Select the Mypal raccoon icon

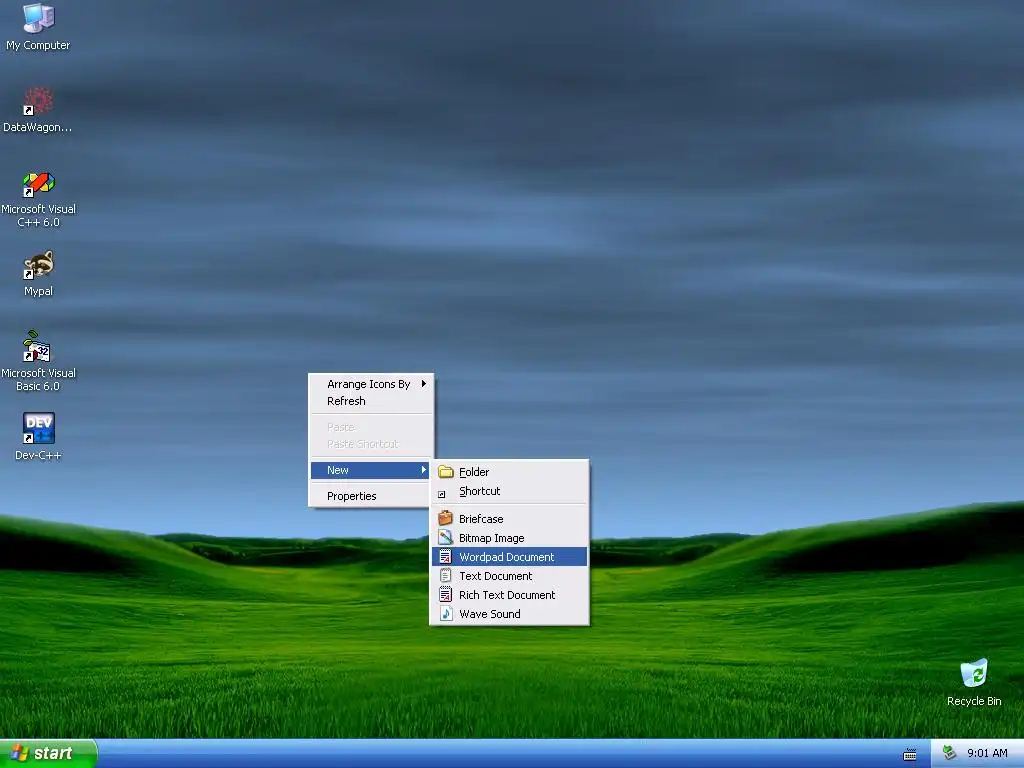click(38, 274)
